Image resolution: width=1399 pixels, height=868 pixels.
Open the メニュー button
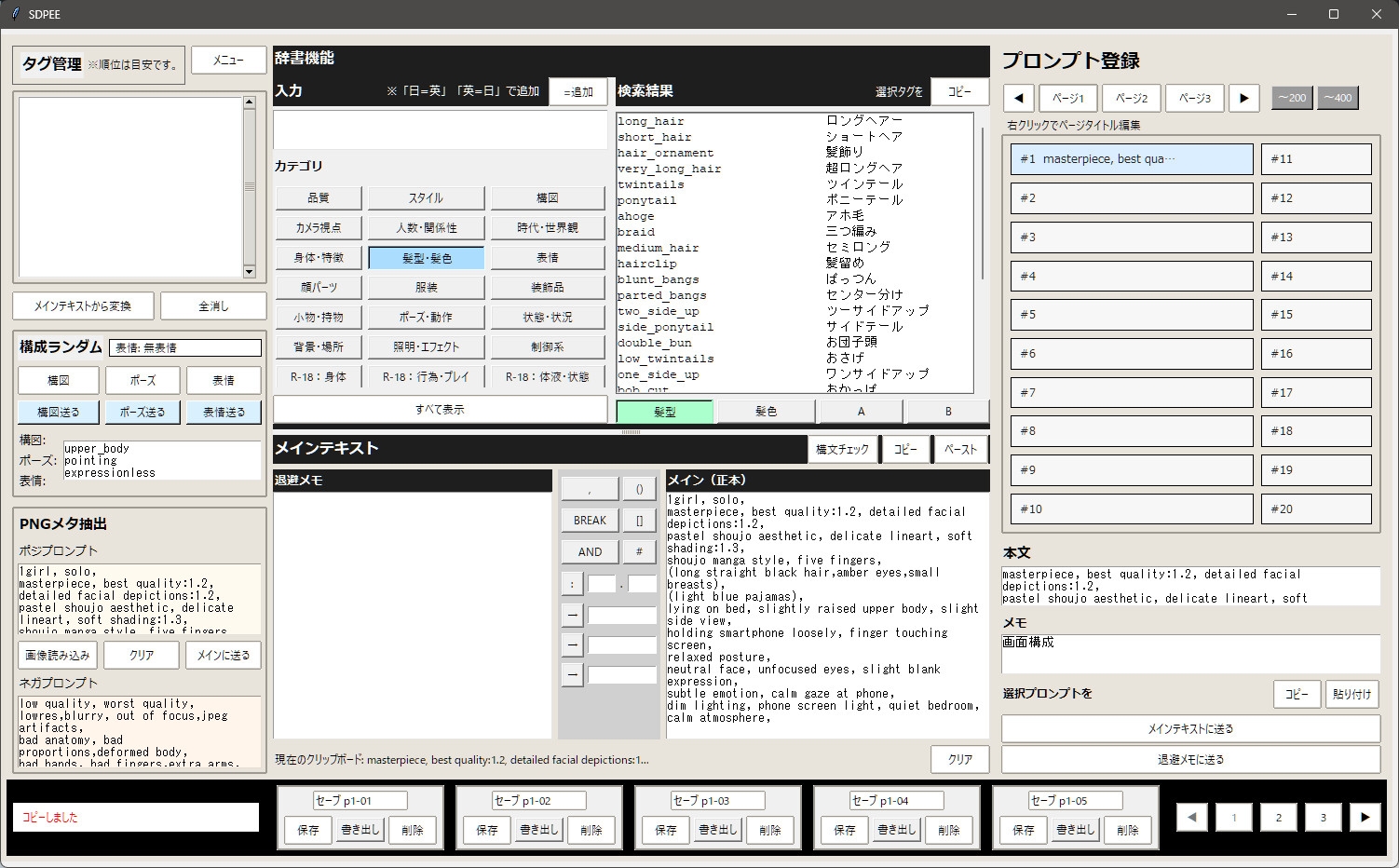228,61
